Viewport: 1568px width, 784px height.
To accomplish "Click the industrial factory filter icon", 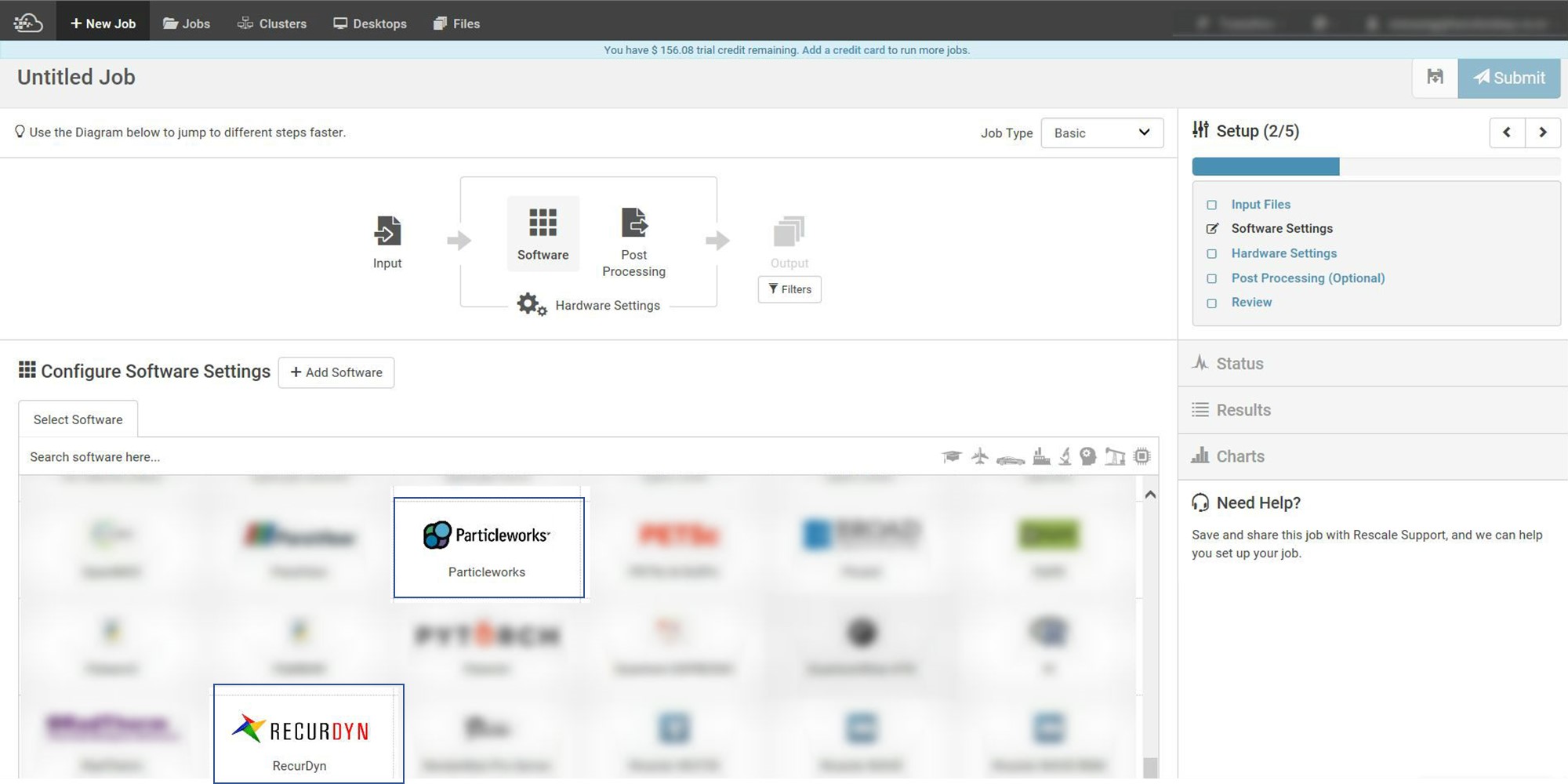I will coord(1041,456).
